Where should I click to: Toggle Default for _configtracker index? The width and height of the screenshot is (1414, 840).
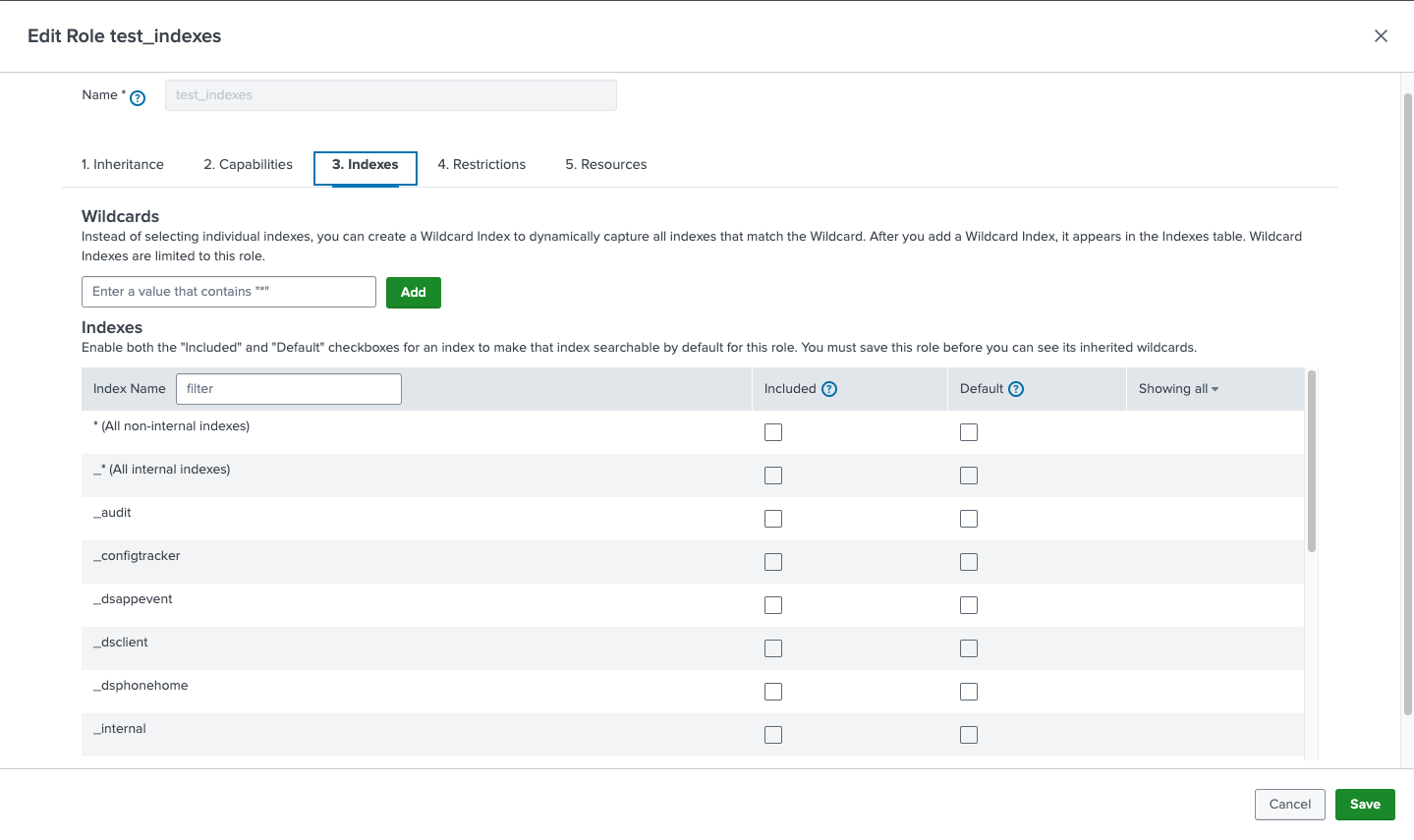point(969,562)
